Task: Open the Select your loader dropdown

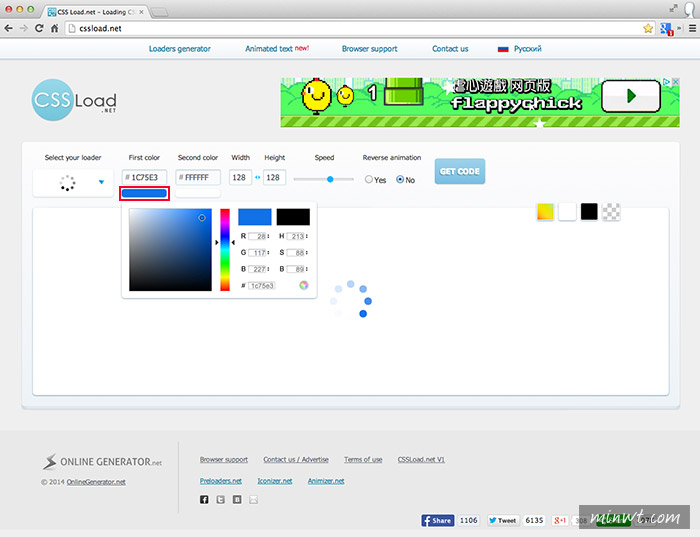Action: click(72, 183)
